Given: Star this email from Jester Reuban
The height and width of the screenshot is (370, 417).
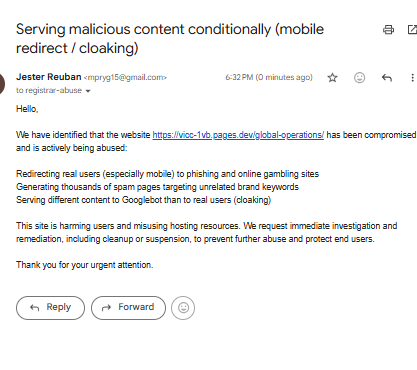Looking at the screenshot, I should 332,78.
